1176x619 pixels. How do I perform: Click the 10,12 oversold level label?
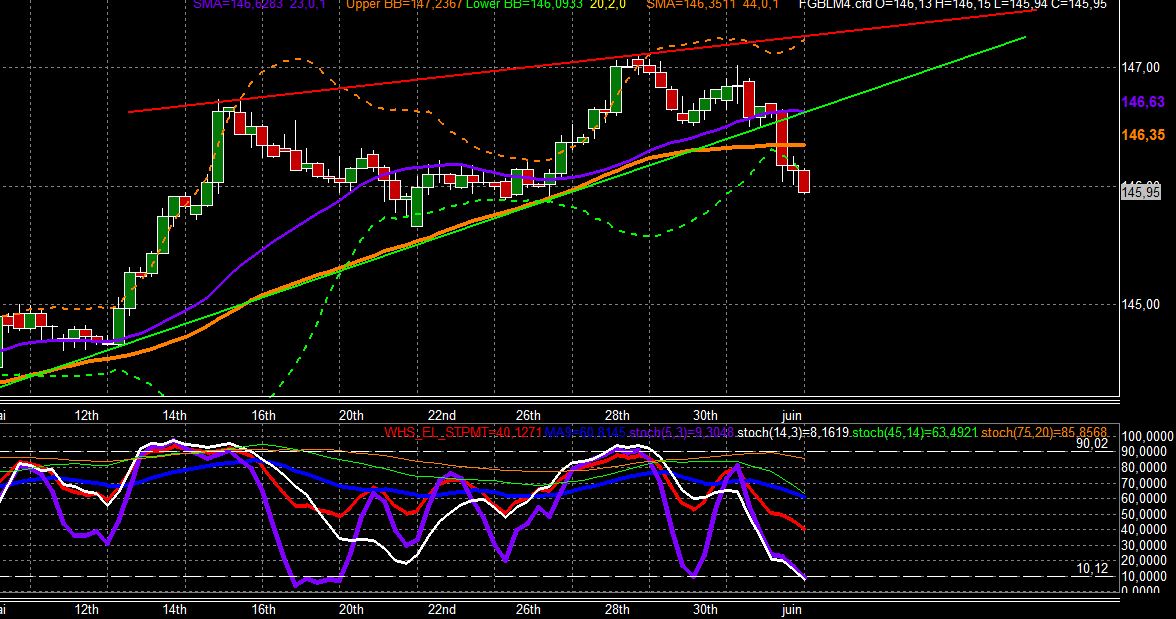(x=1092, y=568)
